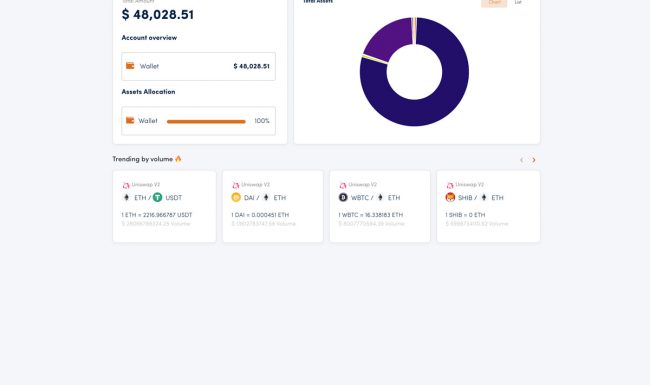650x385 pixels.
Task: Switch Total Assets to List view
Action: tap(518, 2)
